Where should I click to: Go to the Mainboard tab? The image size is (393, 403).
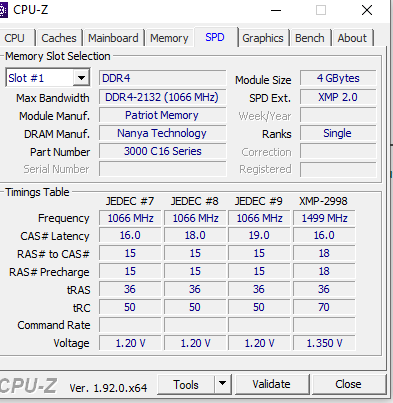[113, 38]
